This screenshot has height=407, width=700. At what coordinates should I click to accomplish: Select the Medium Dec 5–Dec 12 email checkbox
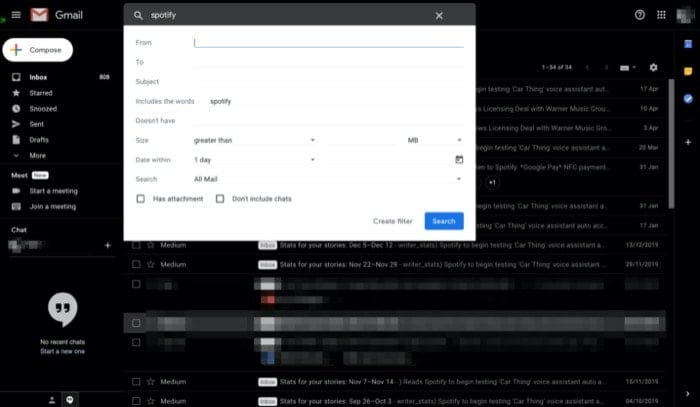136,245
